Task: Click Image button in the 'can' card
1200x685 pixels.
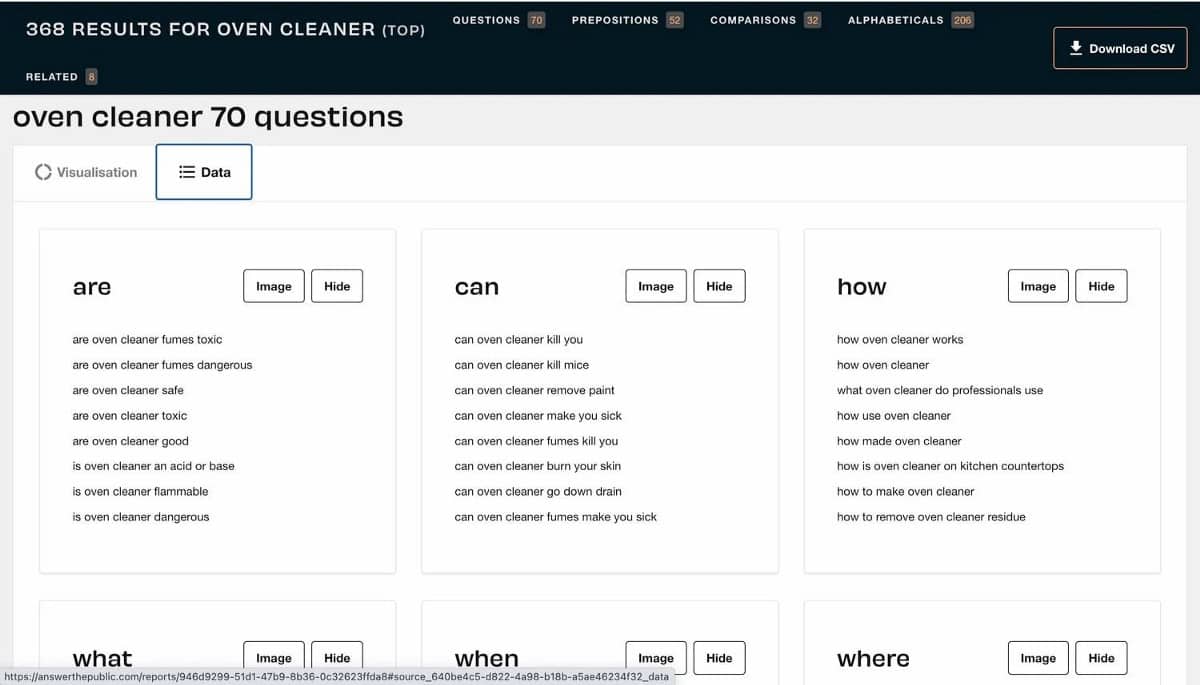Action: [656, 286]
